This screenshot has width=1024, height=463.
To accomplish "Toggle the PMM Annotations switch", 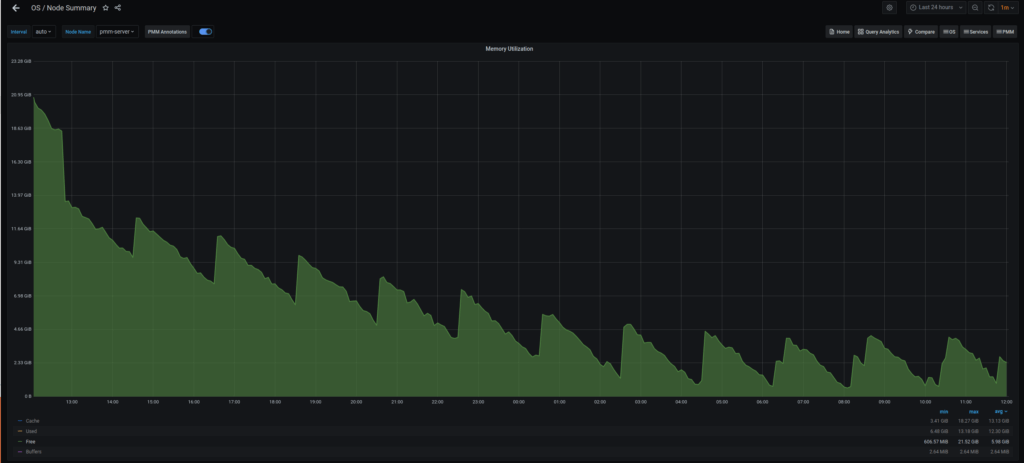I will point(205,31).
